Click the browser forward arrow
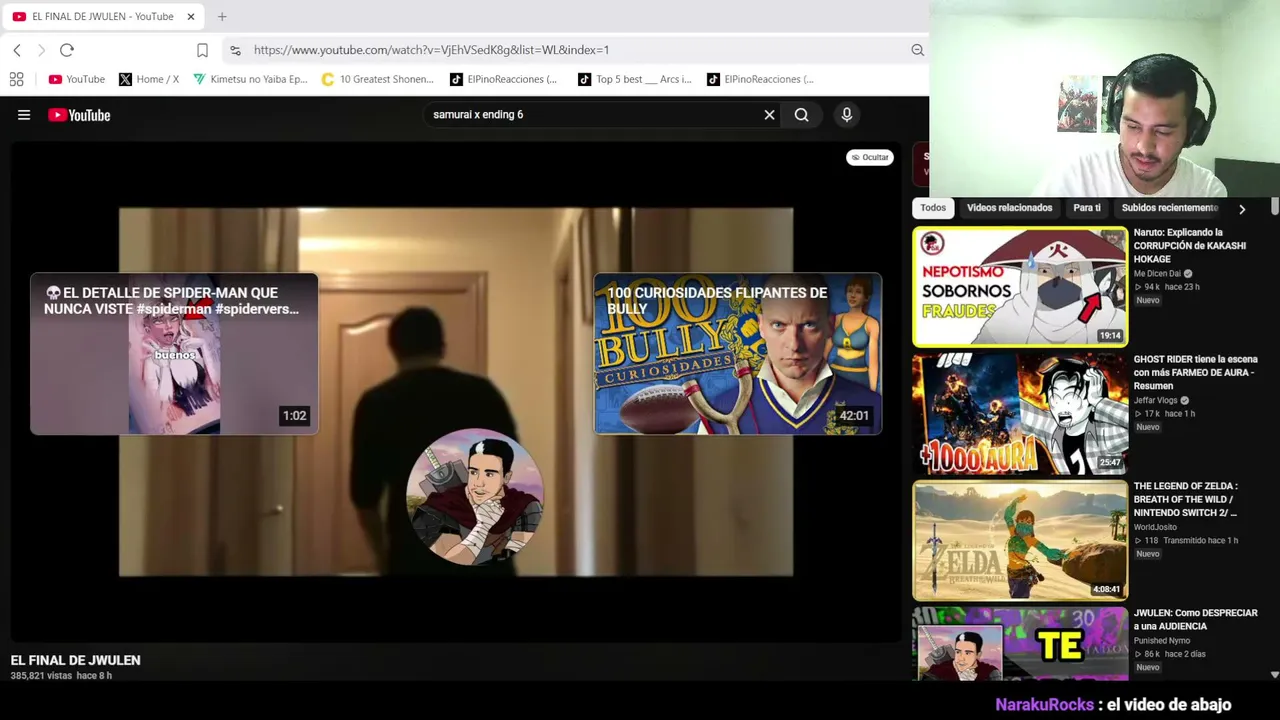The width and height of the screenshot is (1280, 720). coord(41,50)
